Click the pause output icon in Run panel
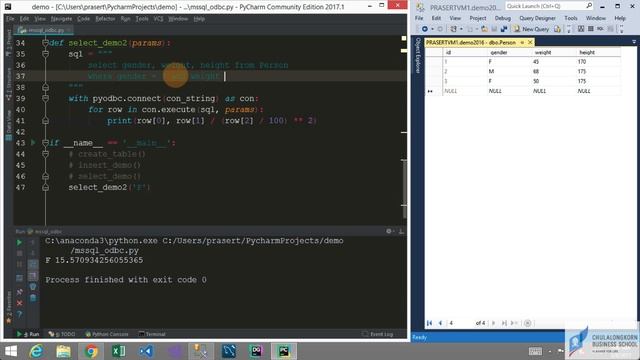The width and height of the screenshot is (640, 360). [19, 264]
